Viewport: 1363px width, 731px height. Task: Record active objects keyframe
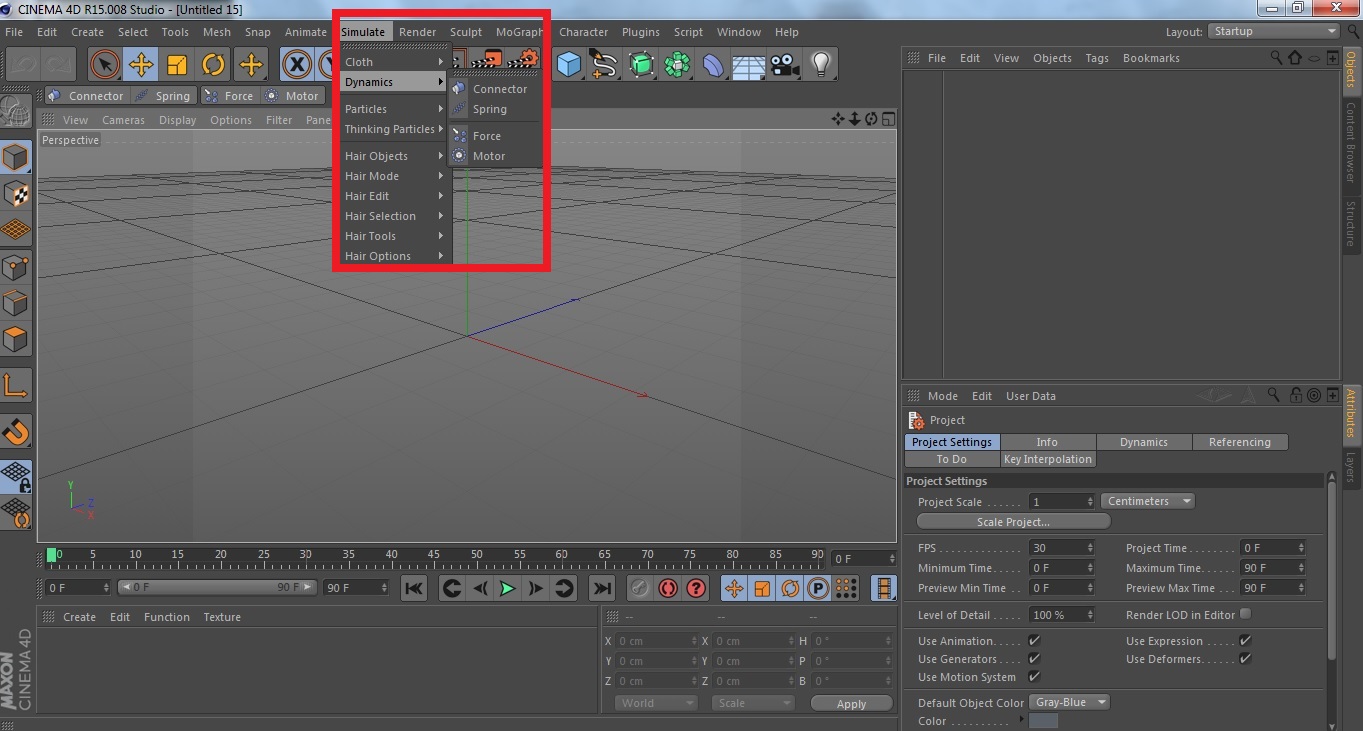tap(640, 588)
